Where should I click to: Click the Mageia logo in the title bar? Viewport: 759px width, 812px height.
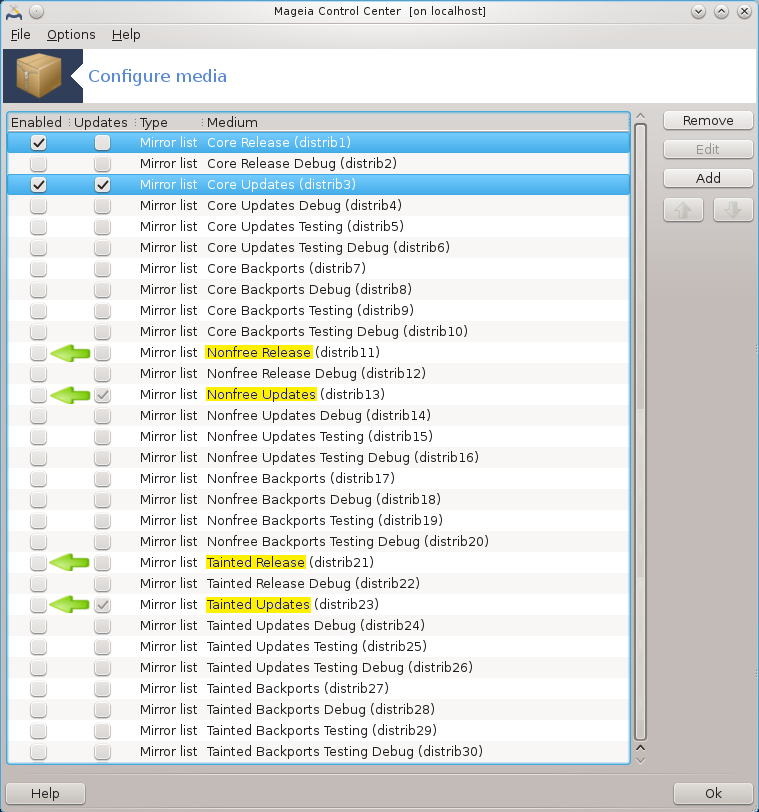[x=14, y=11]
